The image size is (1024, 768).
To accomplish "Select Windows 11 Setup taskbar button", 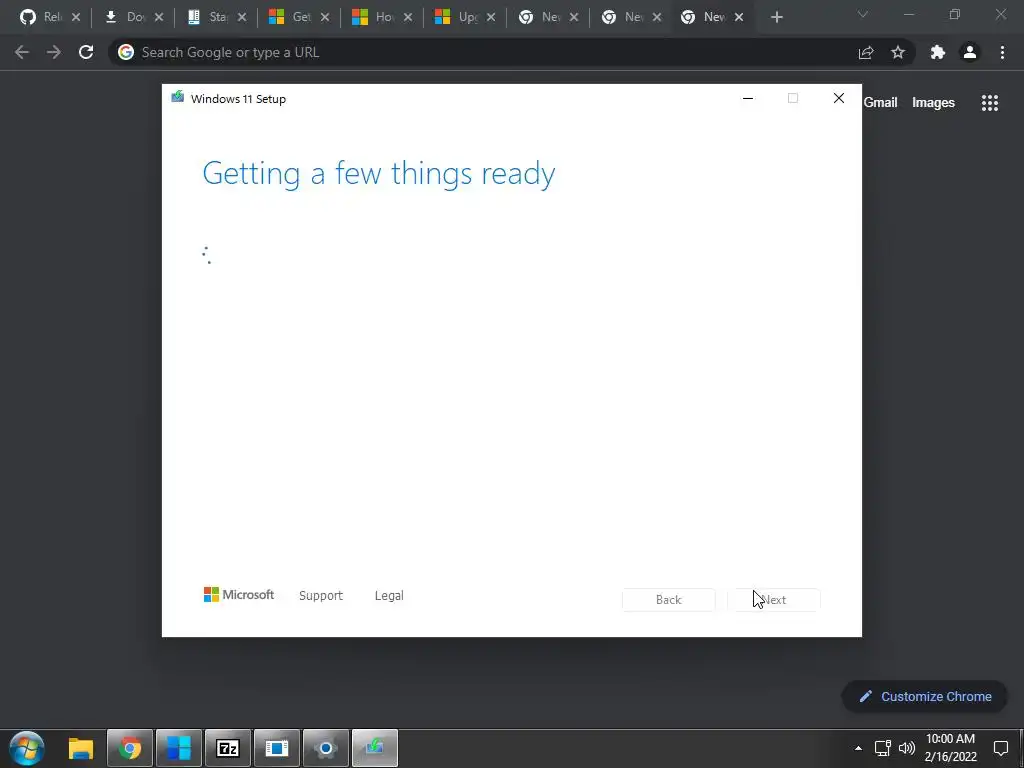I will pyautogui.click(x=375, y=748).
